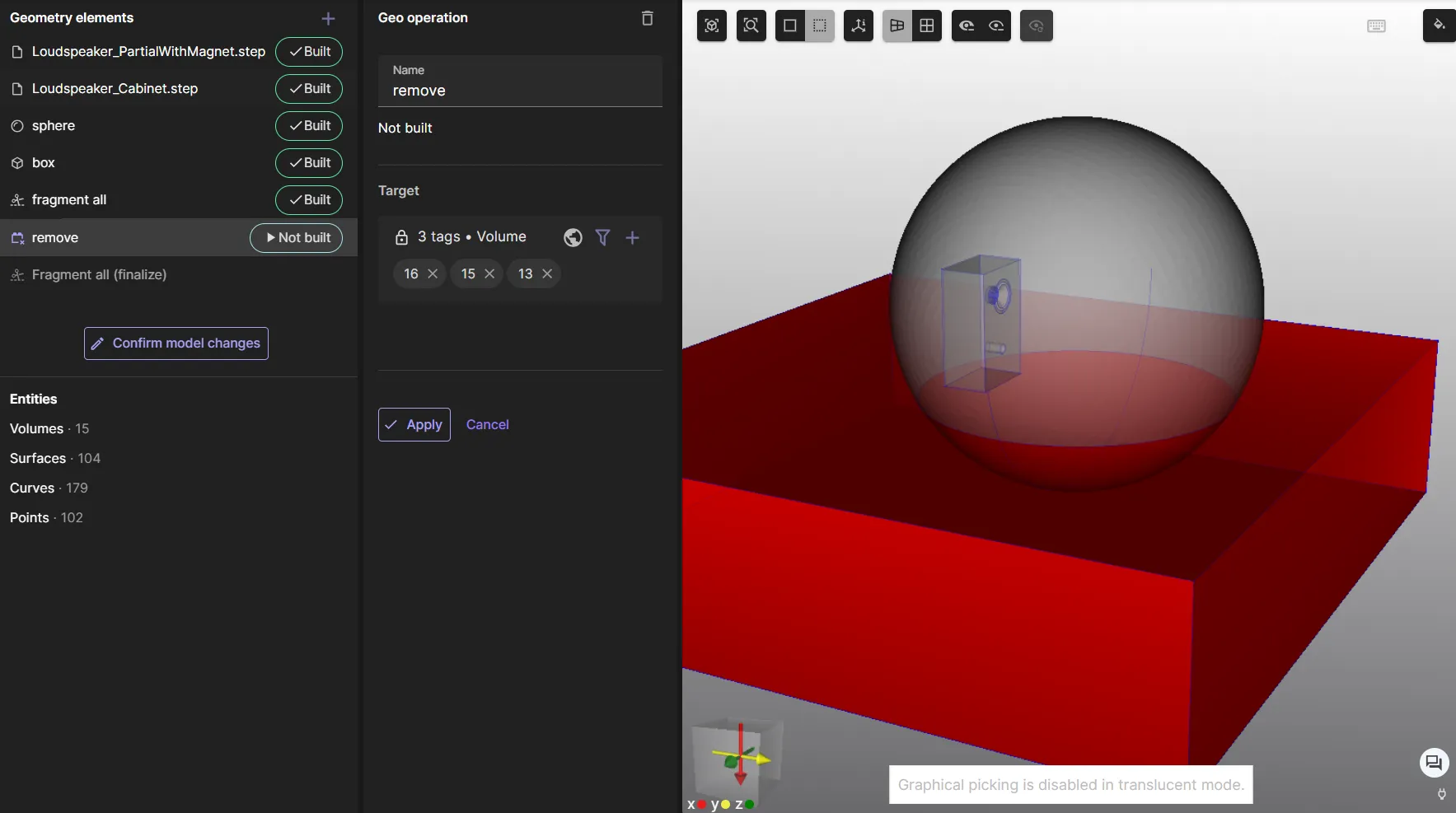Remove tag 15 from target
The height and width of the screenshot is (813, 1456).
[489, 273]
